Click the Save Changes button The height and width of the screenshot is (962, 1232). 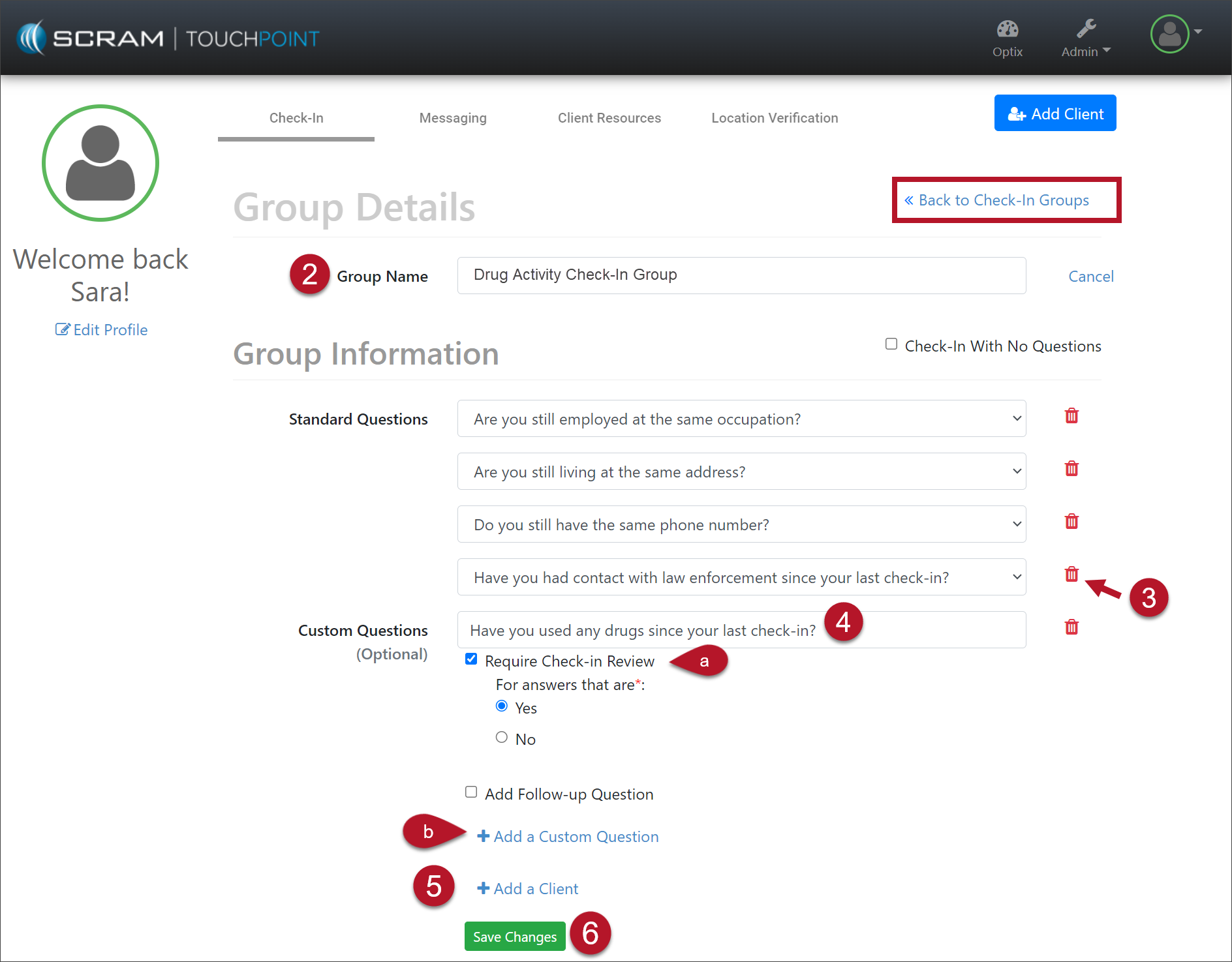(514, 937)
